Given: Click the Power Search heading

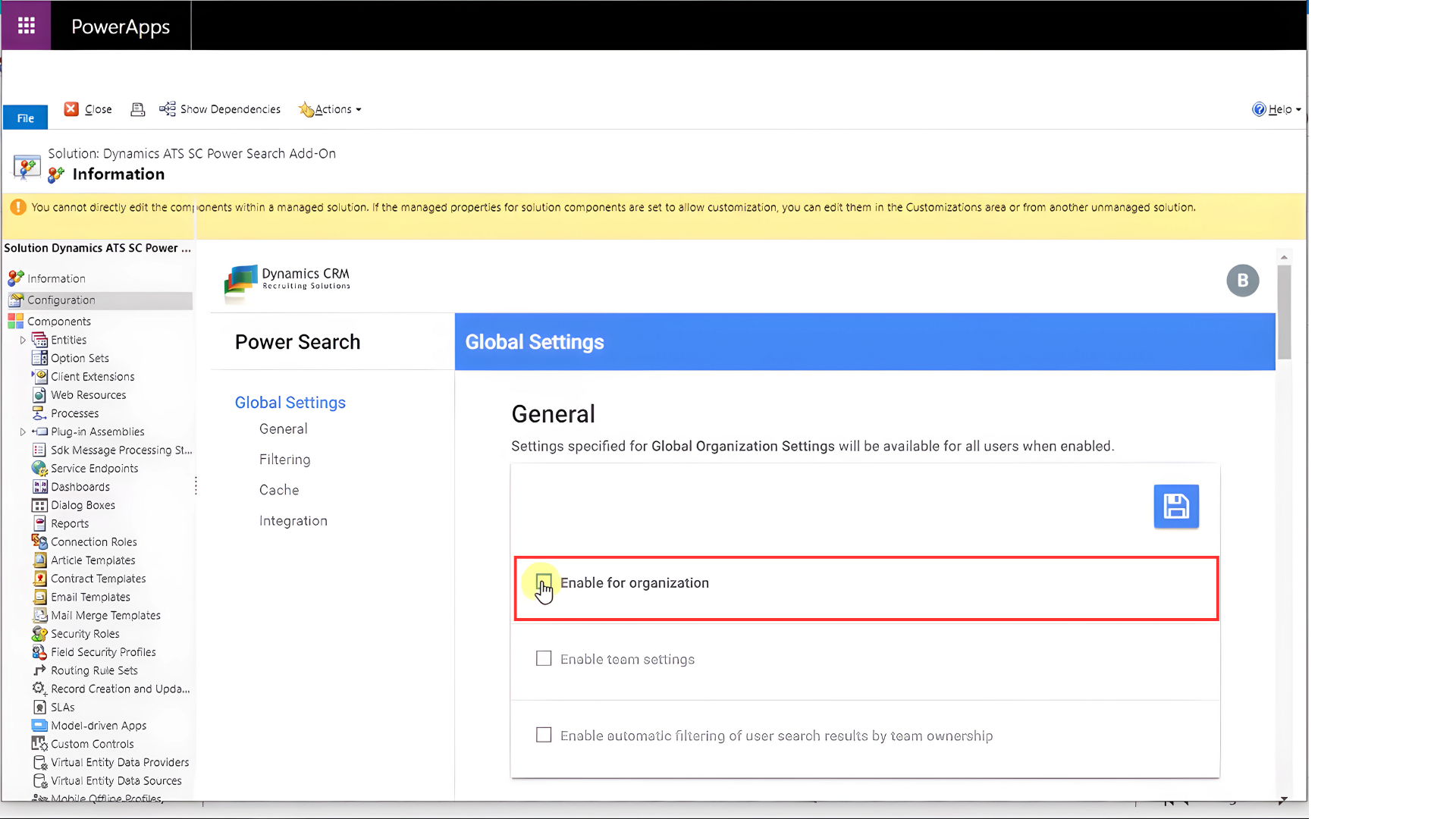Looking at the screenshot, I should (298, 342).
